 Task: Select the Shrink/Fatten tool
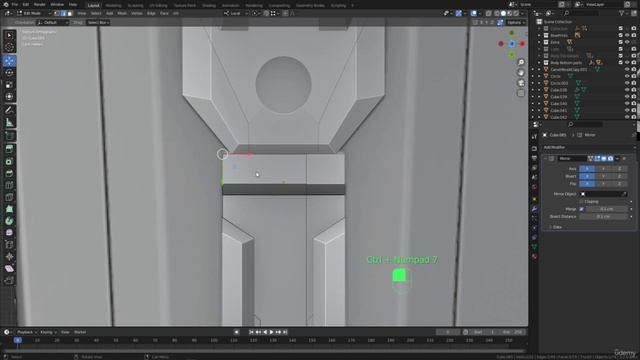coord(9,256)
